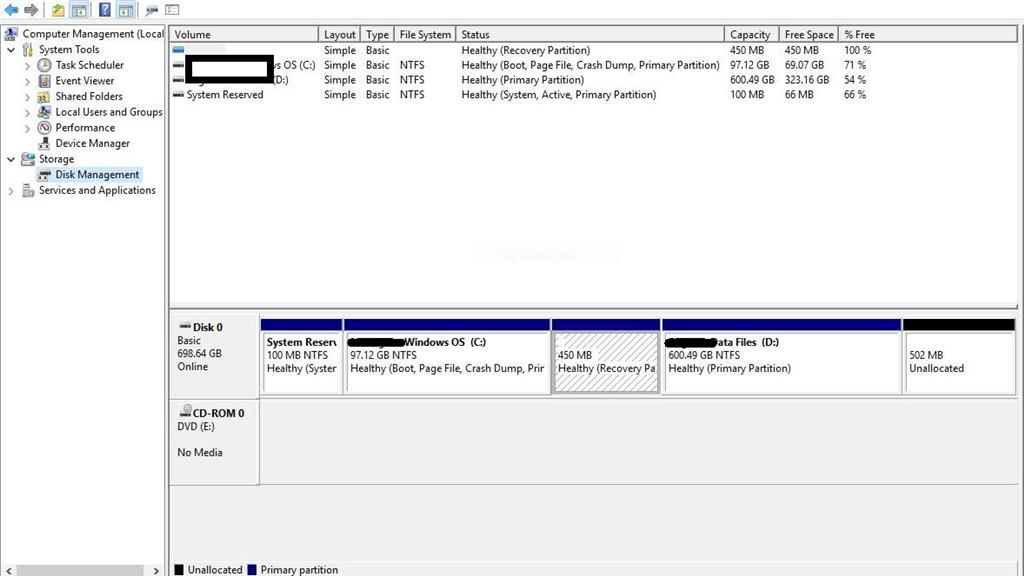Toggle Show/Hide Action Pane toolbar icon

[125, 10]
